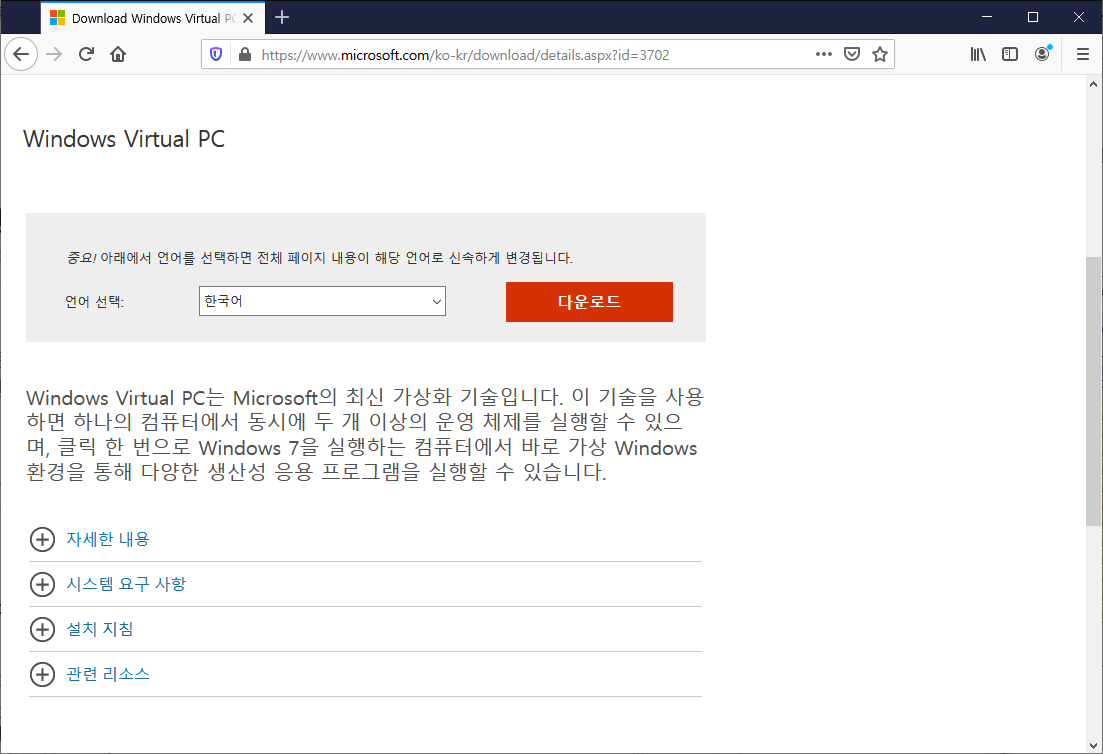Show site security padlock info

[x=244, y=54]
